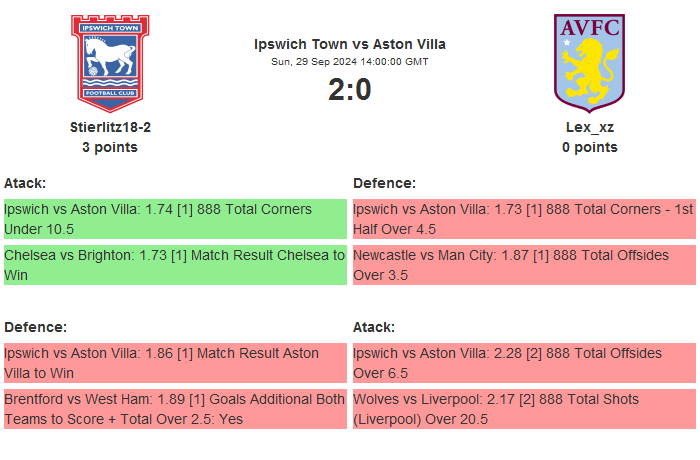This screenshot has width=700, height=460.
Task: Select the Aston Villa to Win bet row
Action: coord(175,363)
